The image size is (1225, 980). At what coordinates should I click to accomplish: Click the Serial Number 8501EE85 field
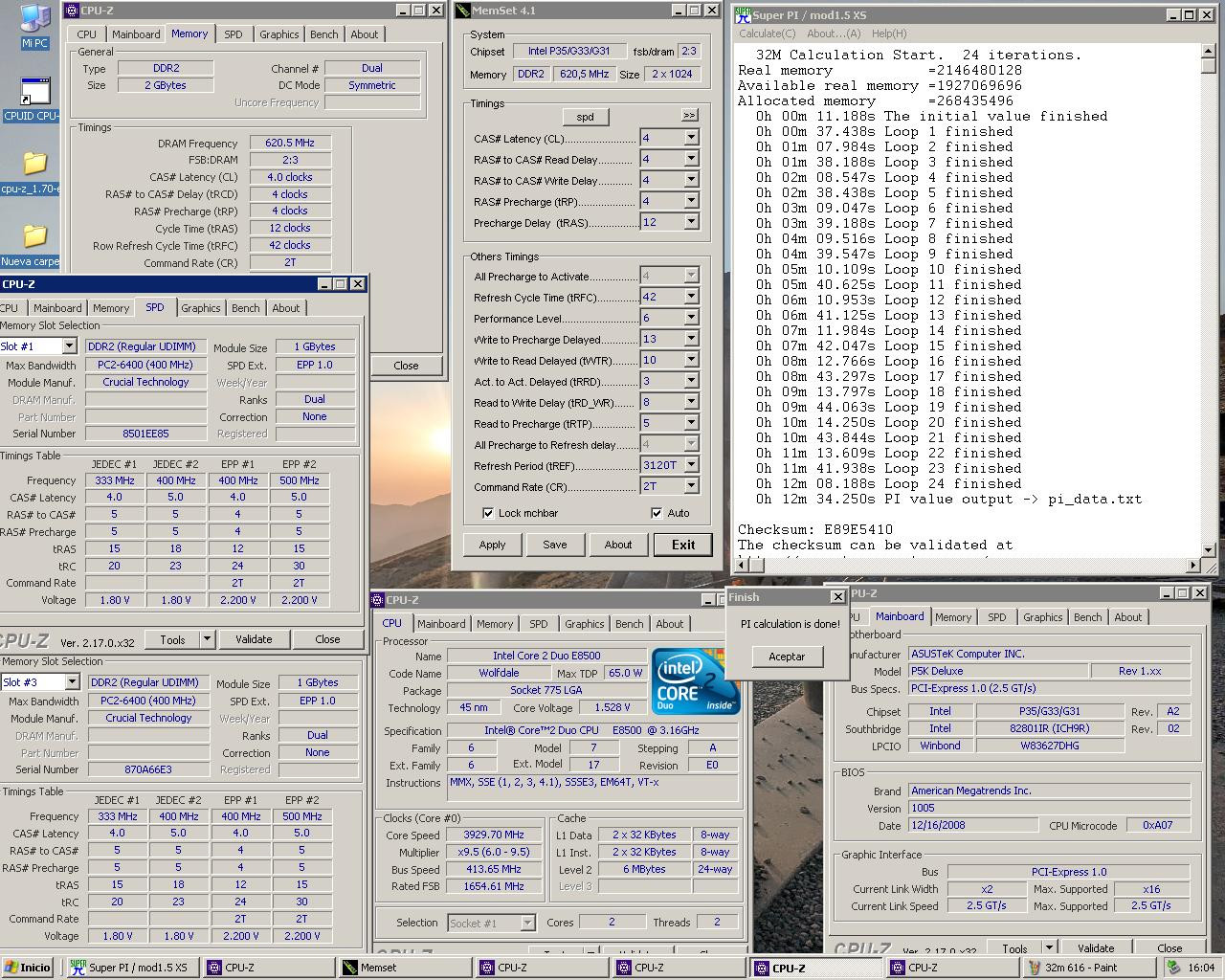145,434
